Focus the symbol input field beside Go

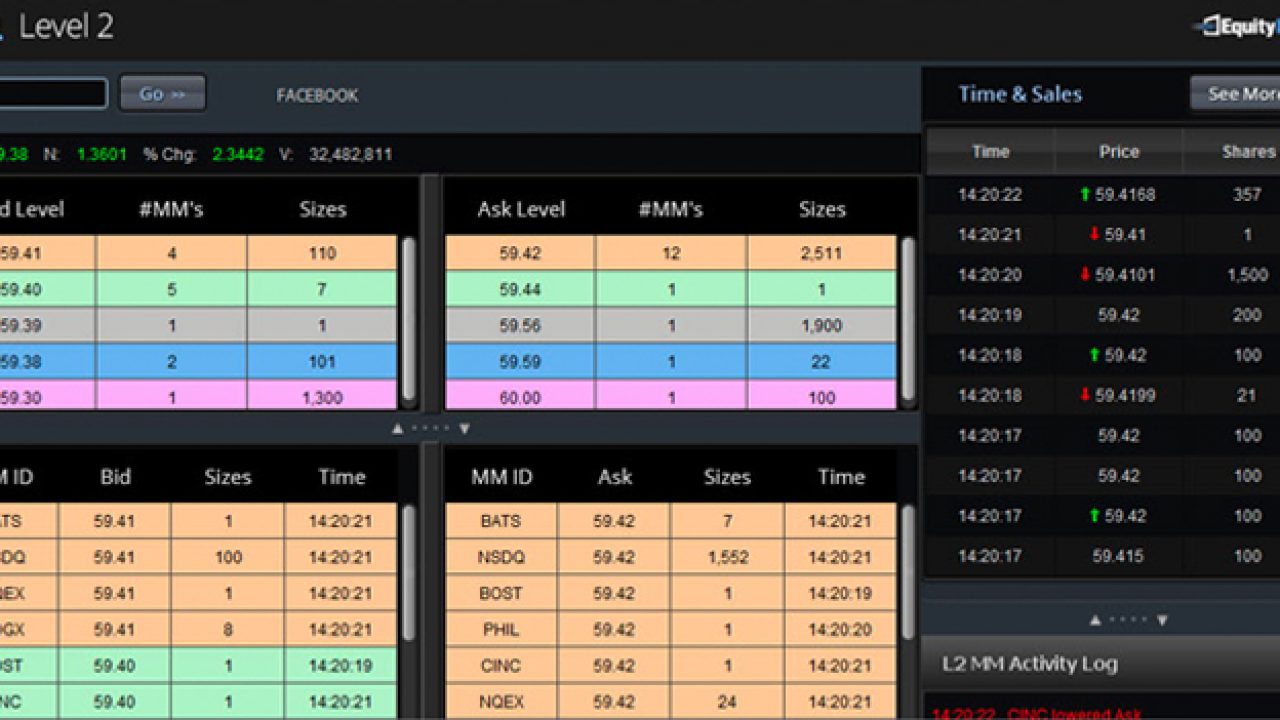pyautogui.click(x=53, y=94)
